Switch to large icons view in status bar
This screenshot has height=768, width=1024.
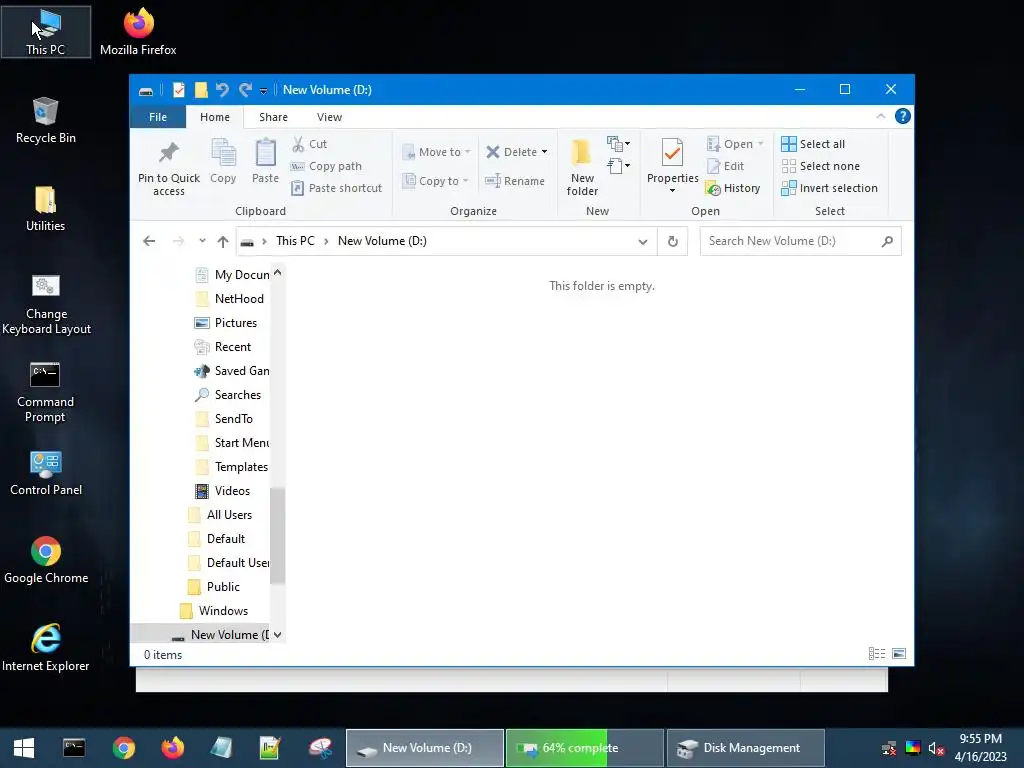coord(899,654)
